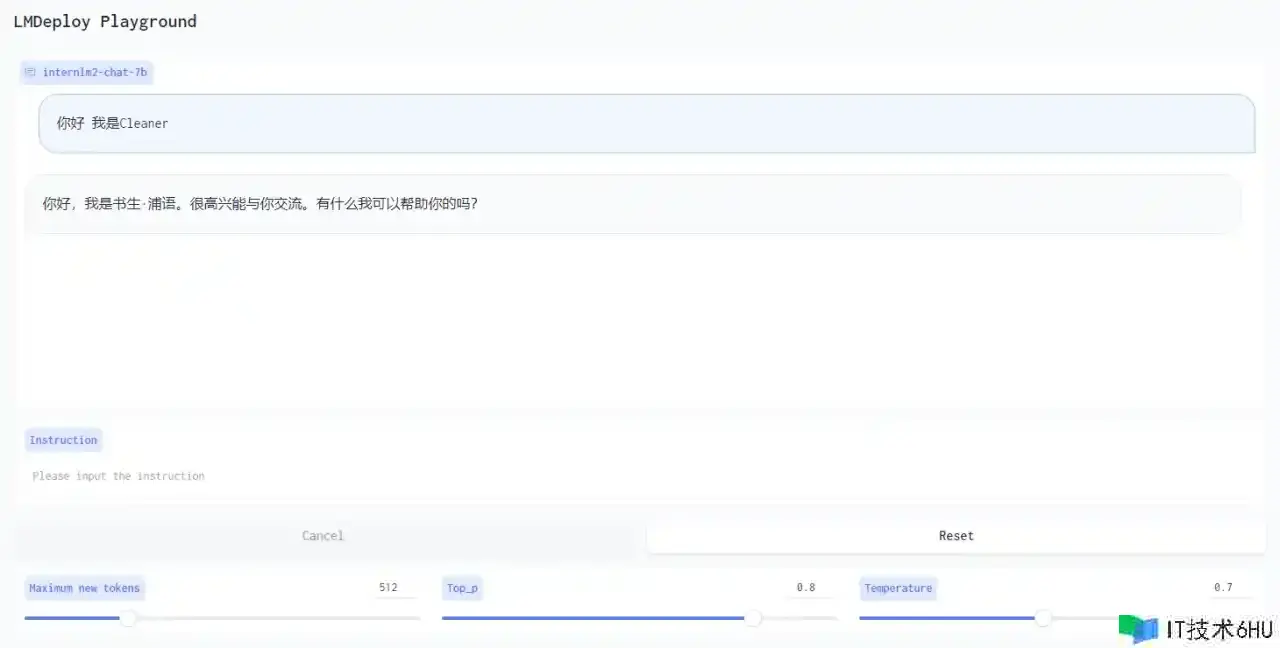Click the Top_p value field showing 0.8
This screenshot has height=648, width=1280.
806,588
